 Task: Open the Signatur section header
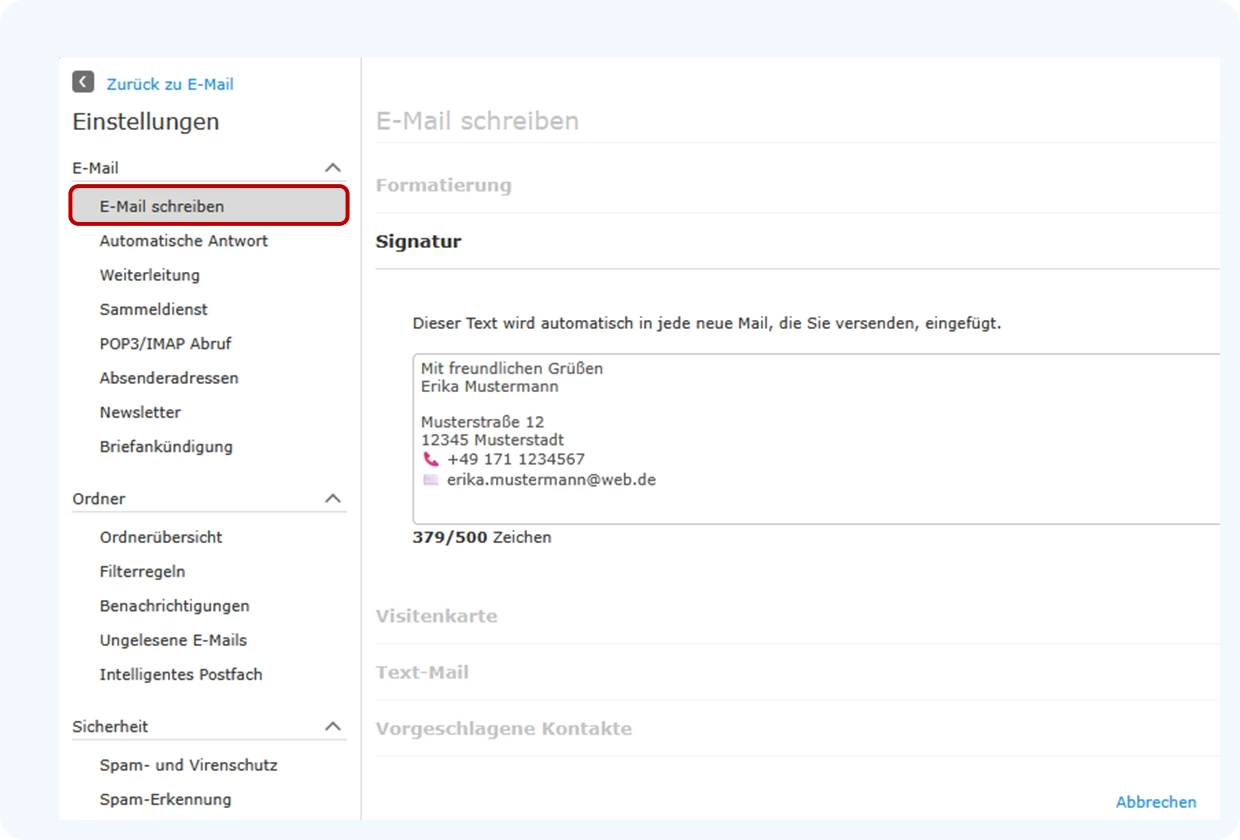(x=418, y=241)
